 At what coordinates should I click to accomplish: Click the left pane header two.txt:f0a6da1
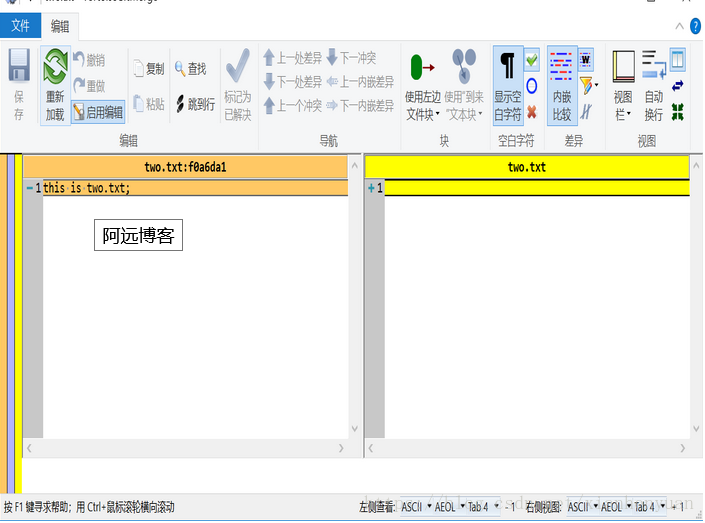pos(185,167)
